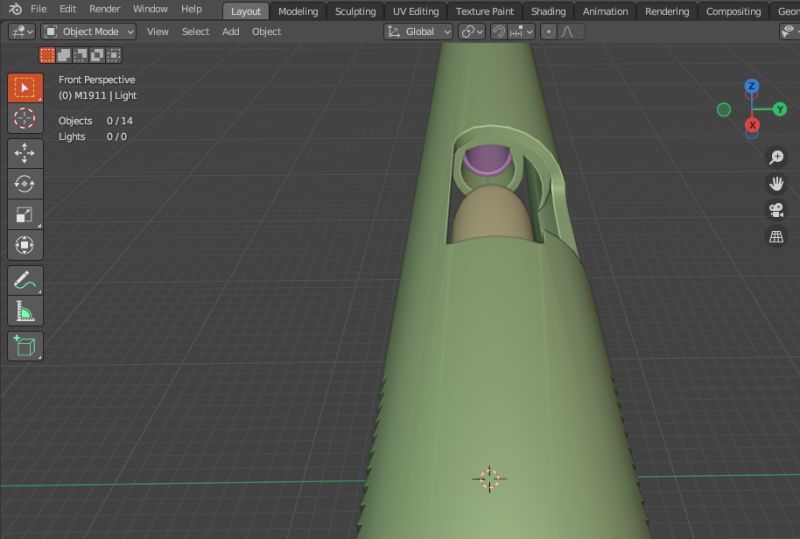Viewport: 800px width, 539px height.
Task: Switch to the Layout workspace tab
Action: point(245,11)
